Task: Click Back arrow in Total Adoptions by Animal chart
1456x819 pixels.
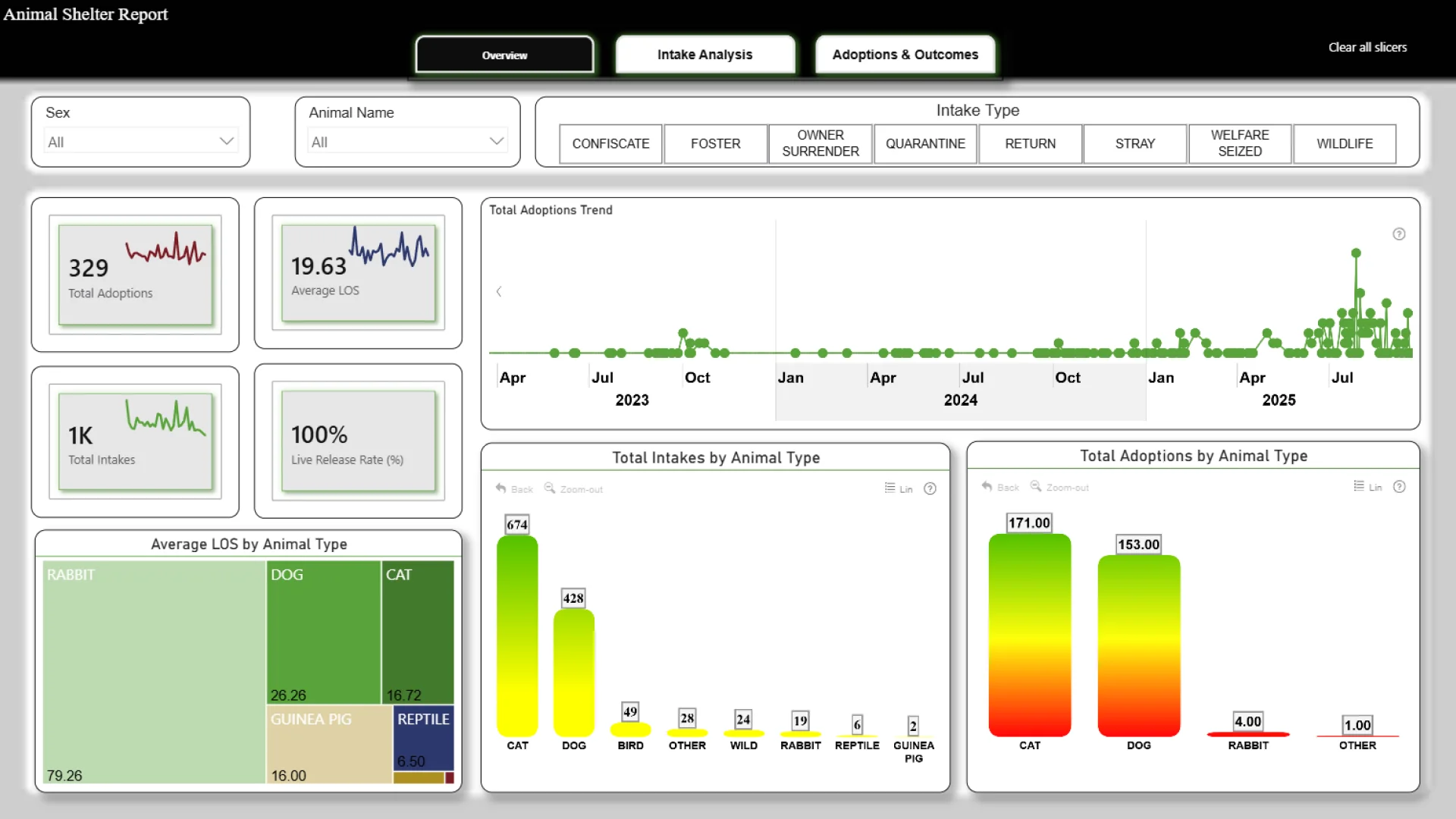Action: [987, 486]
